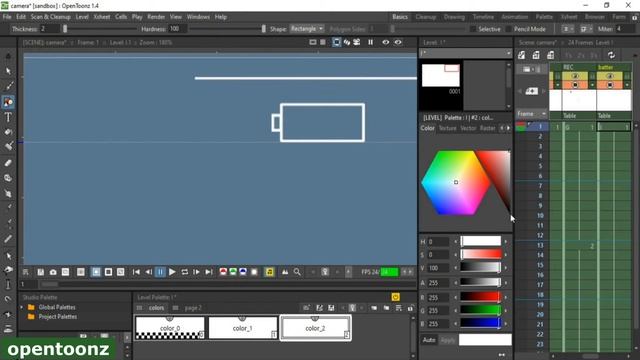Click the red channel button

pos(223,272)
